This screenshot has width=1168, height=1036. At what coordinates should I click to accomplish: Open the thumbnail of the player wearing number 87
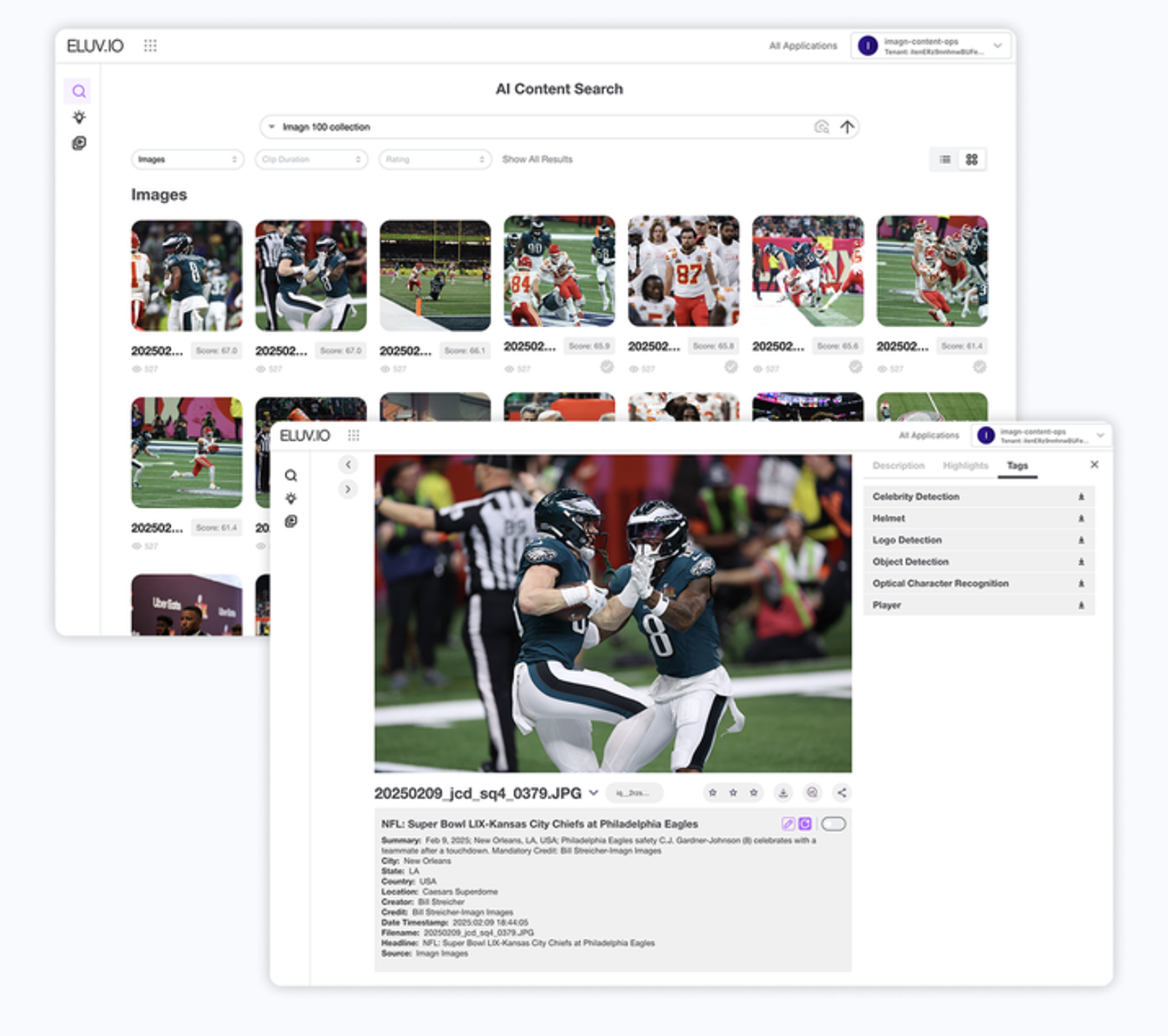click(x=683, y=271)
